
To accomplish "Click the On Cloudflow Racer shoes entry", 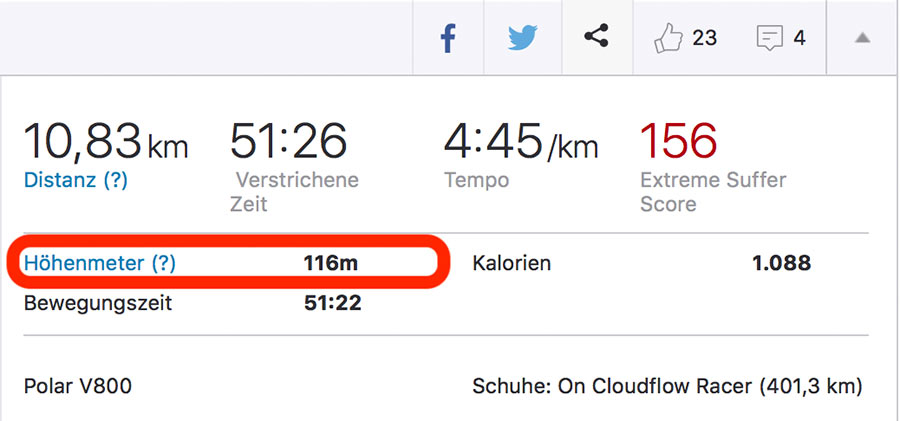I will [666, 386].
